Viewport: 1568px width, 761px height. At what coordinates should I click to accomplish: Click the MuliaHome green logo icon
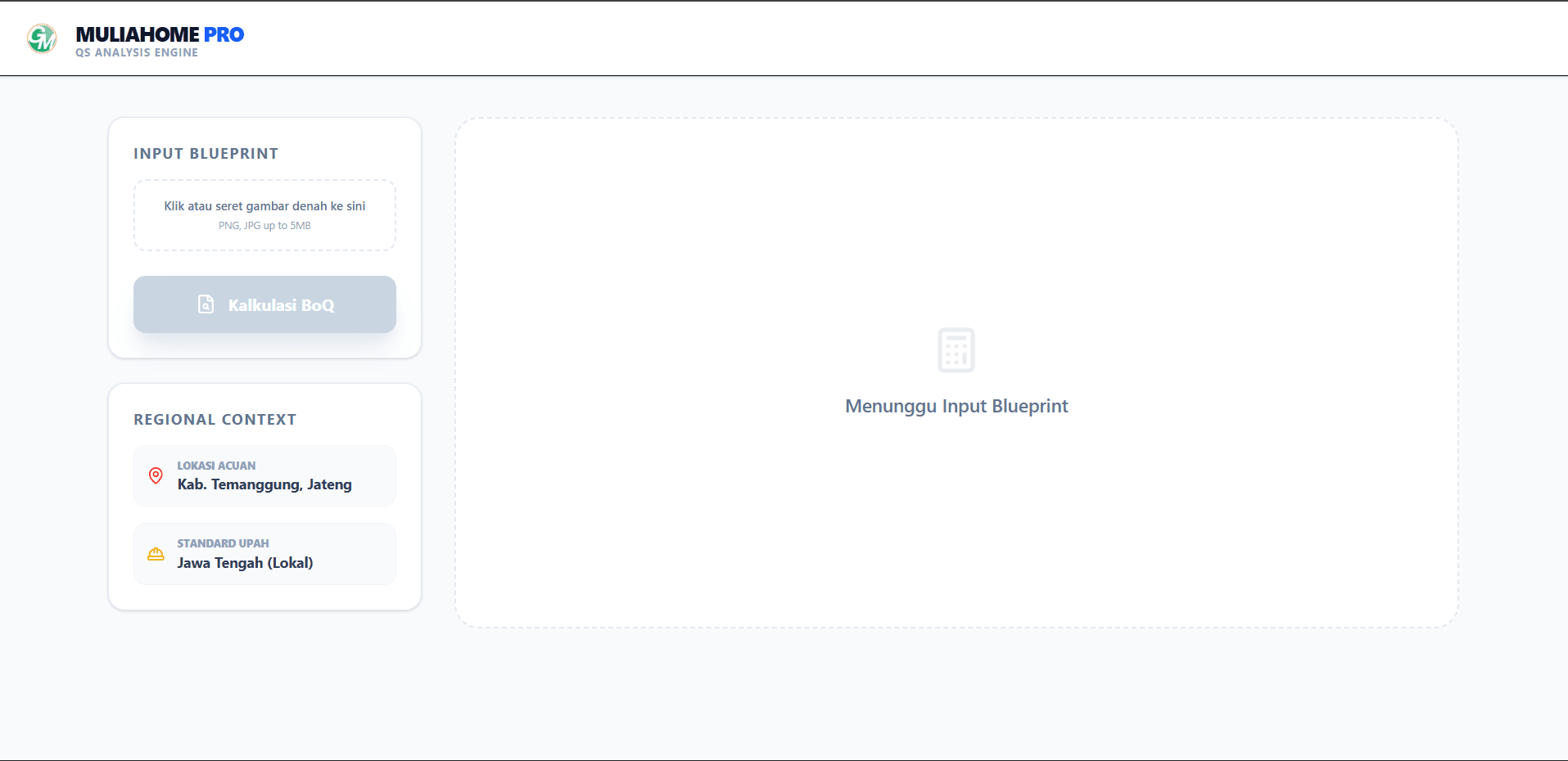click(42, 38)
